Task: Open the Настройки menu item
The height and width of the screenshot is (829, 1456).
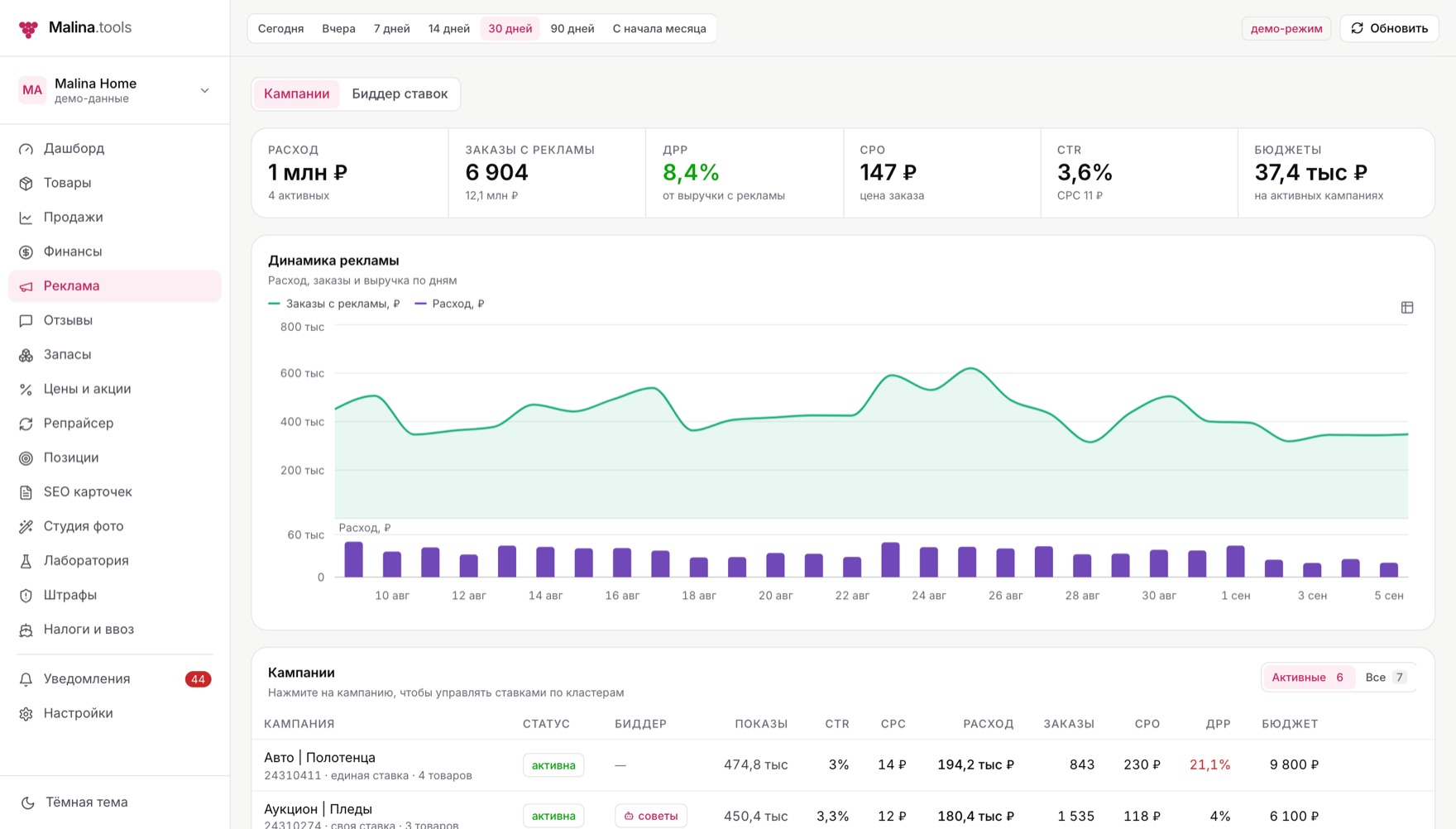Action: click(115, 713)
